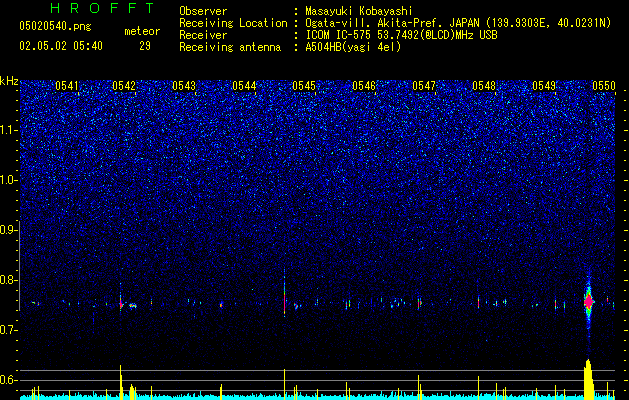
Task: Click the 'Receiving antenna' label
Action: coord(230,47)
